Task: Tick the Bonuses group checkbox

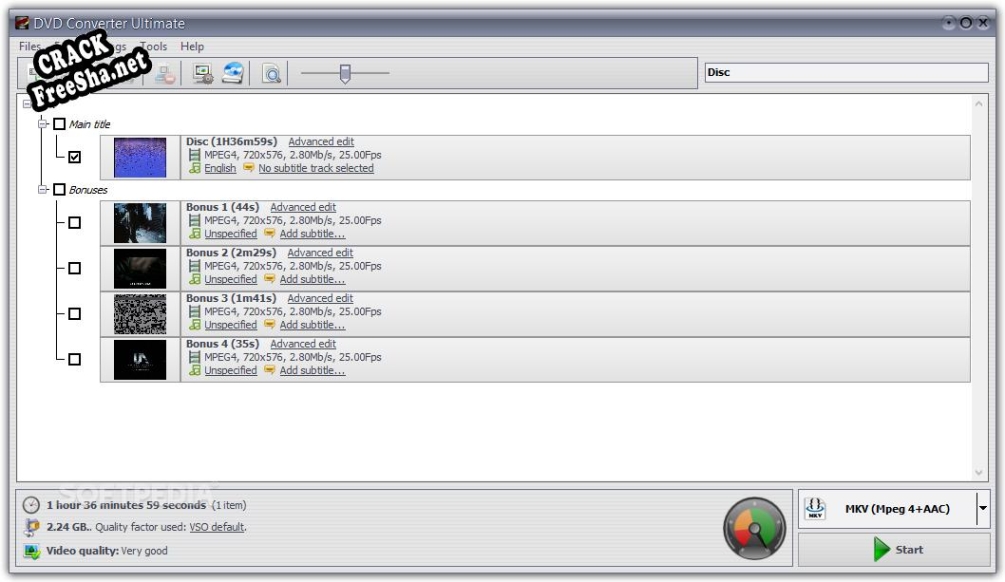Action: [x=59, y=189]
